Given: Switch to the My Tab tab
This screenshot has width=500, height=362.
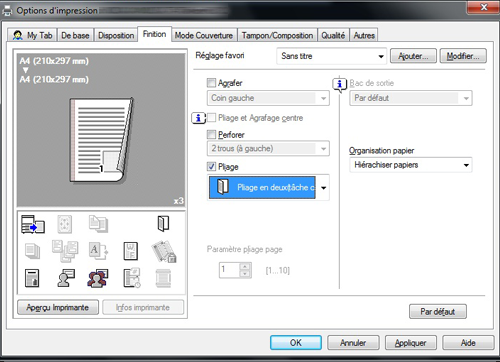Looking at the screenshot, I should point(32,35).
